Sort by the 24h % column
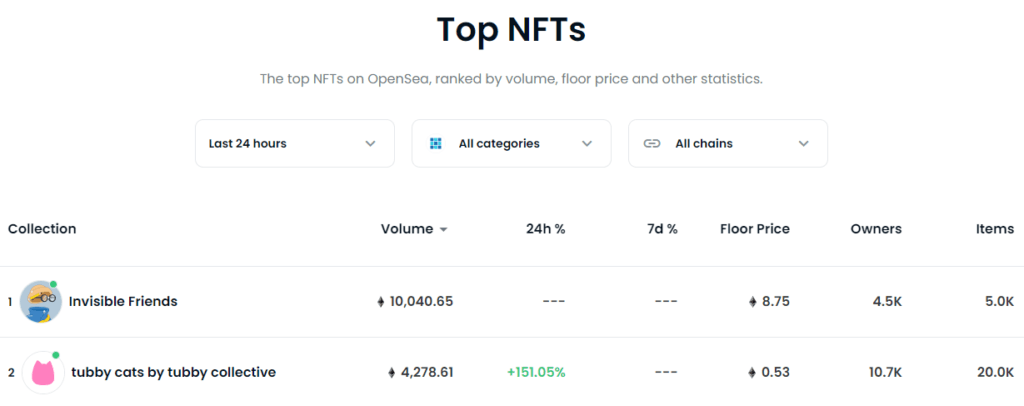This screenshot has height=406, width=1024. tap(545, 229)
